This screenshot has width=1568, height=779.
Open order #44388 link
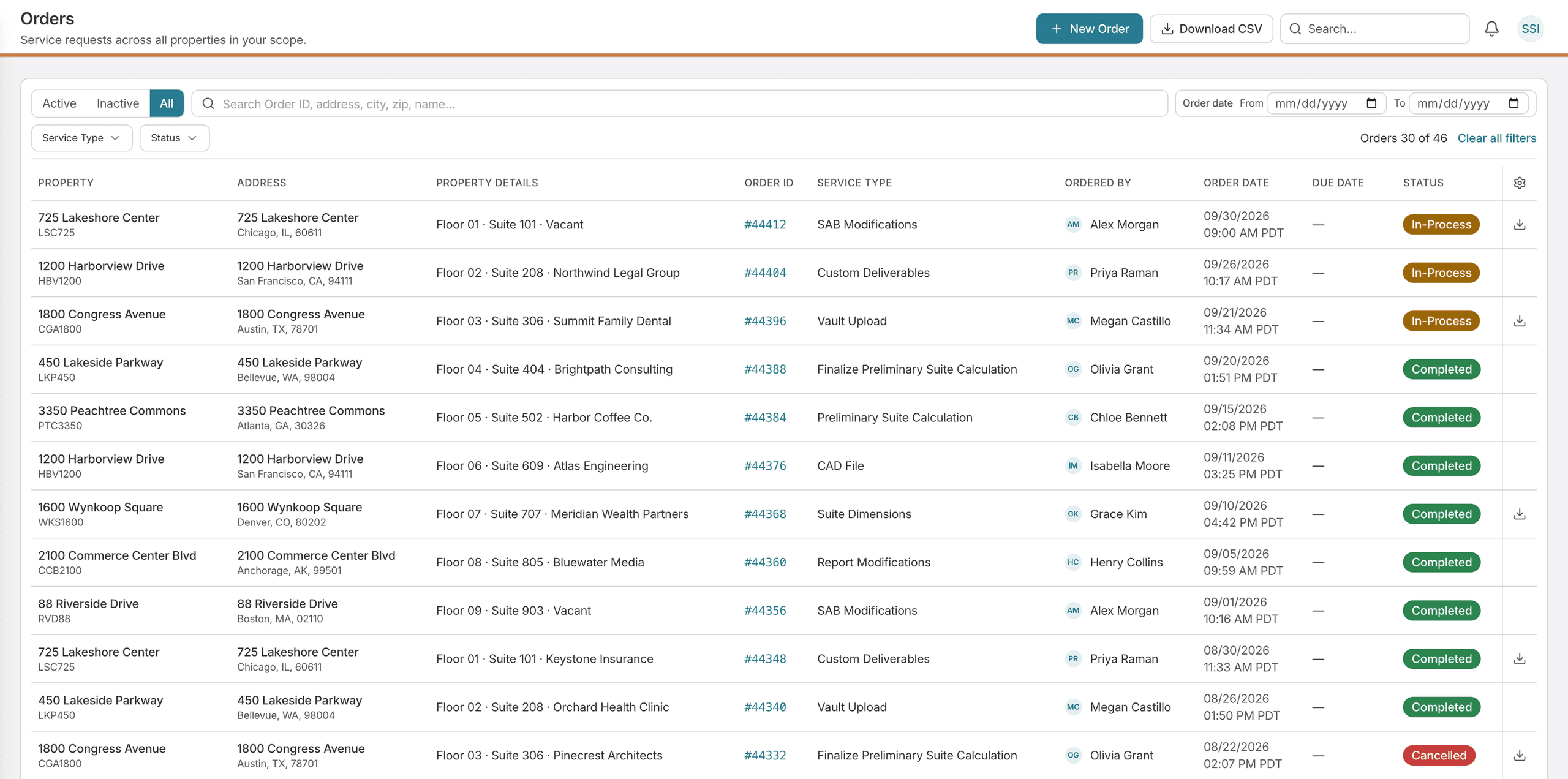tap(765, 369)
